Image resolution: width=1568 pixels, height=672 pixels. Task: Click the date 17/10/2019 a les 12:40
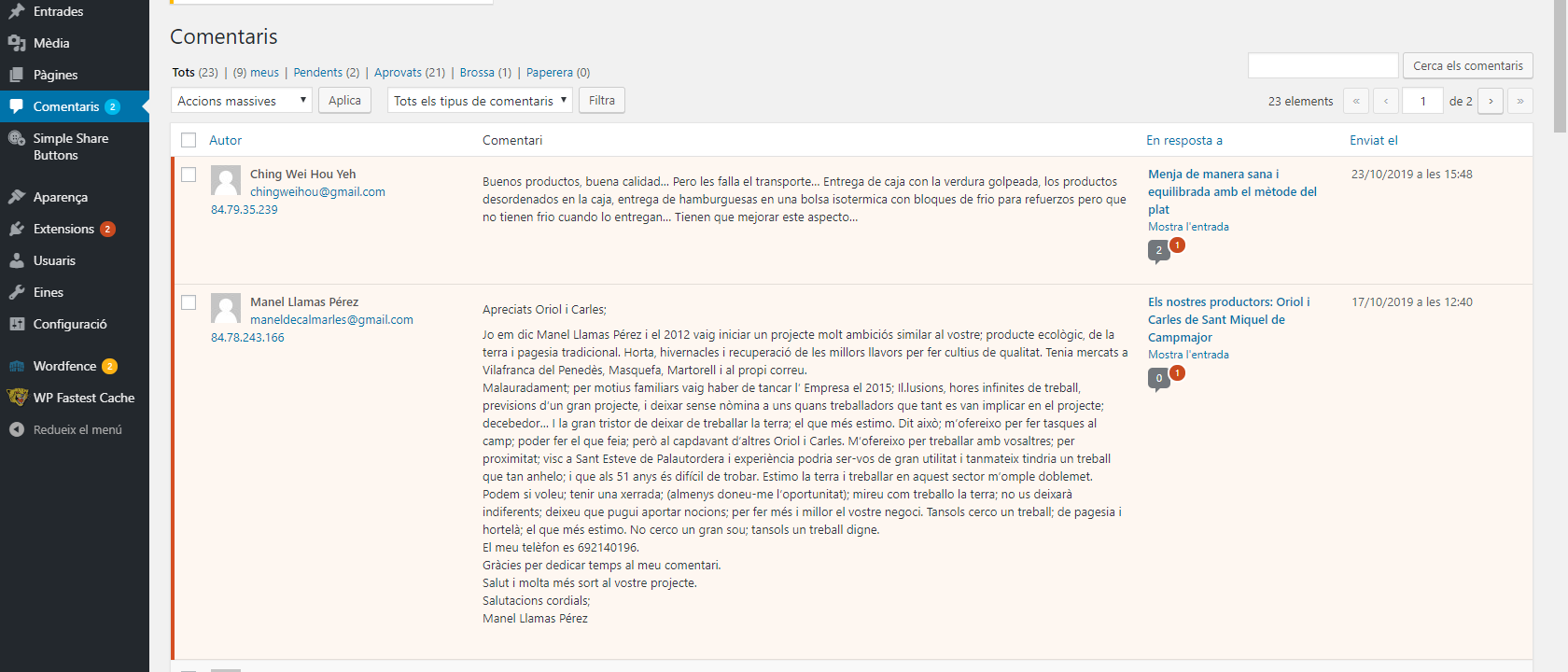coord(1412,302)
